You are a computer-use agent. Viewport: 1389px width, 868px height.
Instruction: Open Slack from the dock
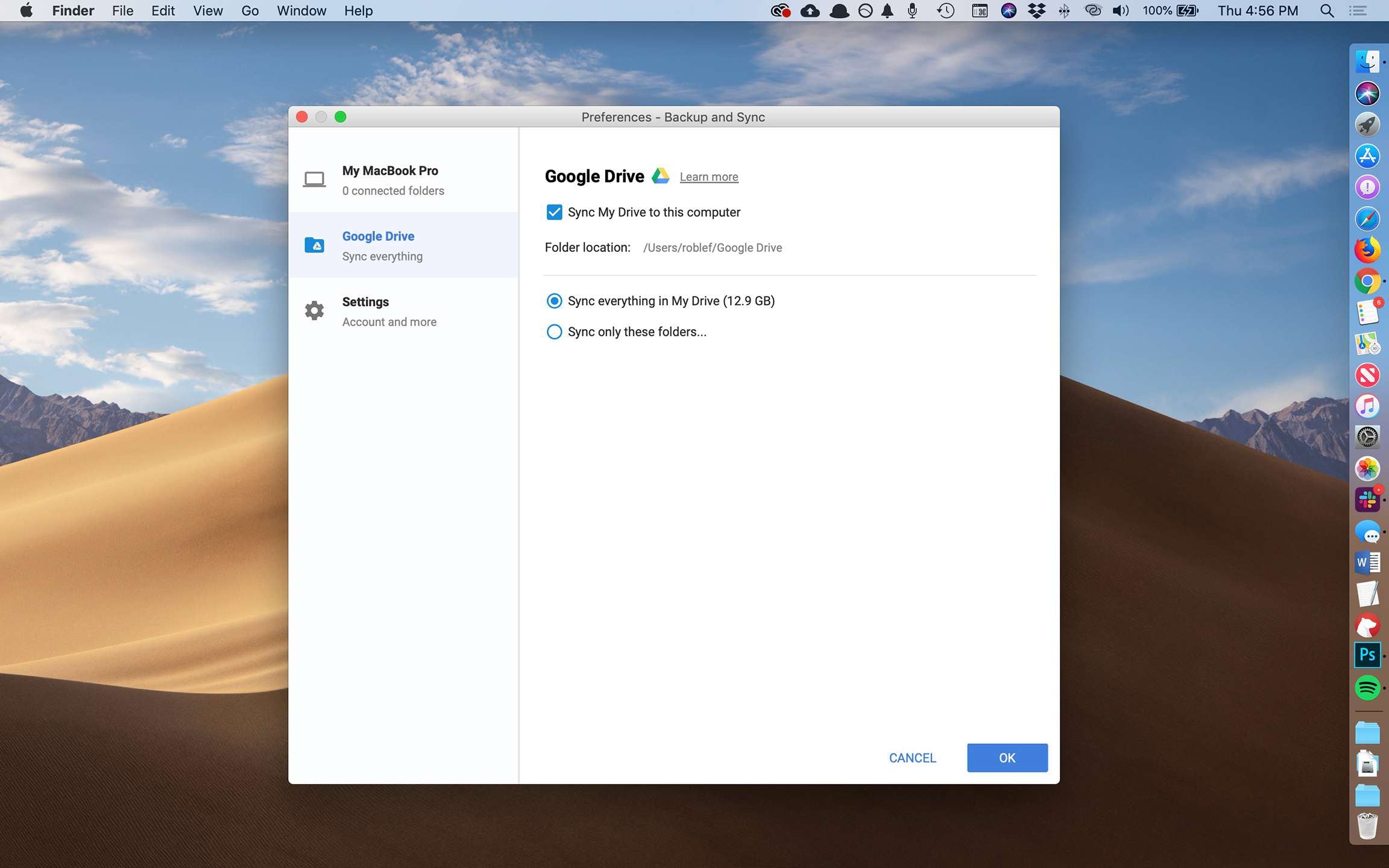click(x=1367, y=500)
